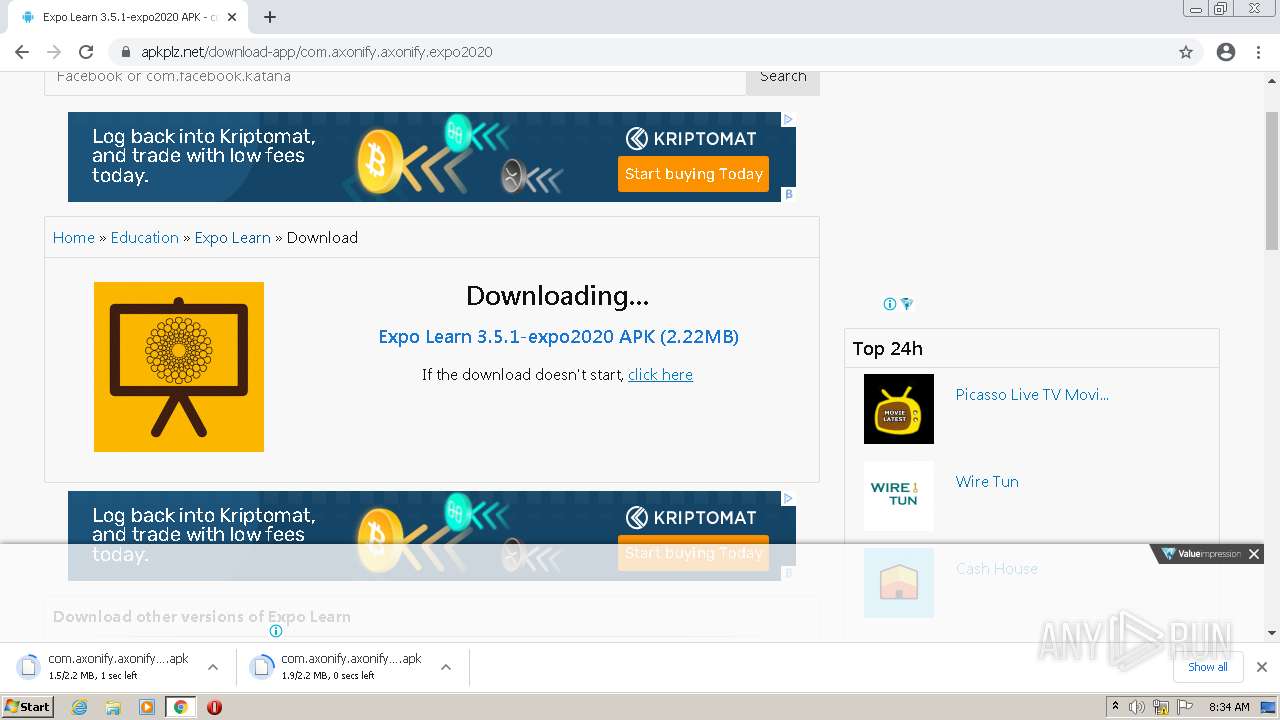Close the downloads bar
This screenshot has height=720, width=1280.
click(x=1262, y=667)
